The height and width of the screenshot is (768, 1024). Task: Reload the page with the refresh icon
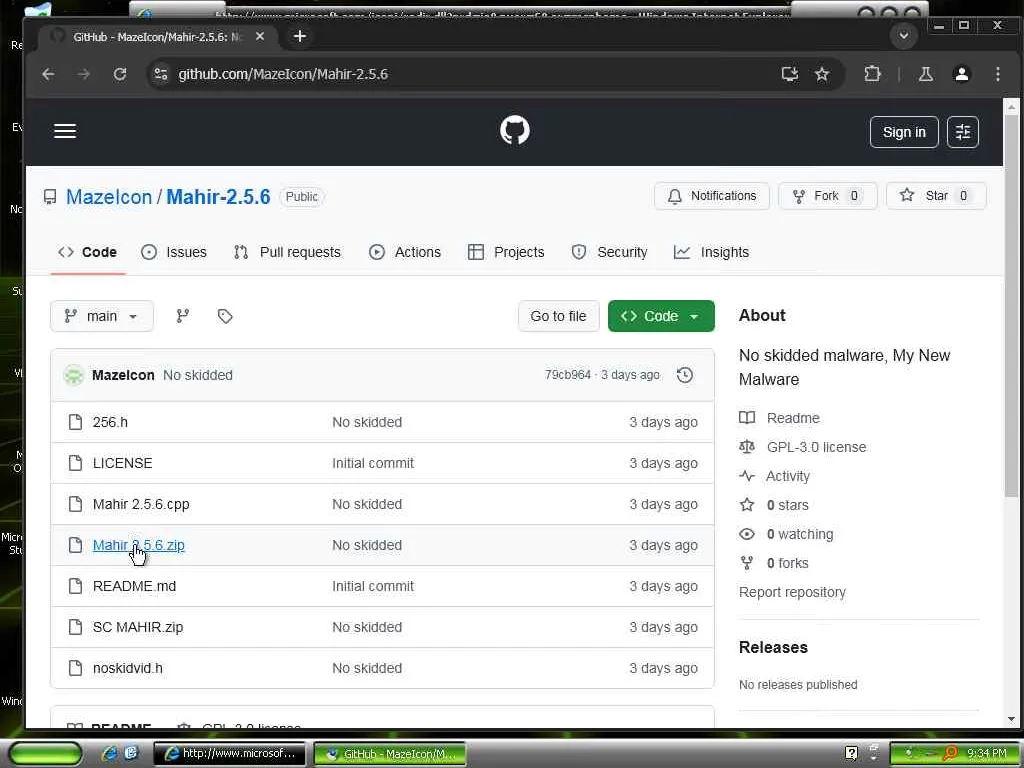[x=120, y=74]
